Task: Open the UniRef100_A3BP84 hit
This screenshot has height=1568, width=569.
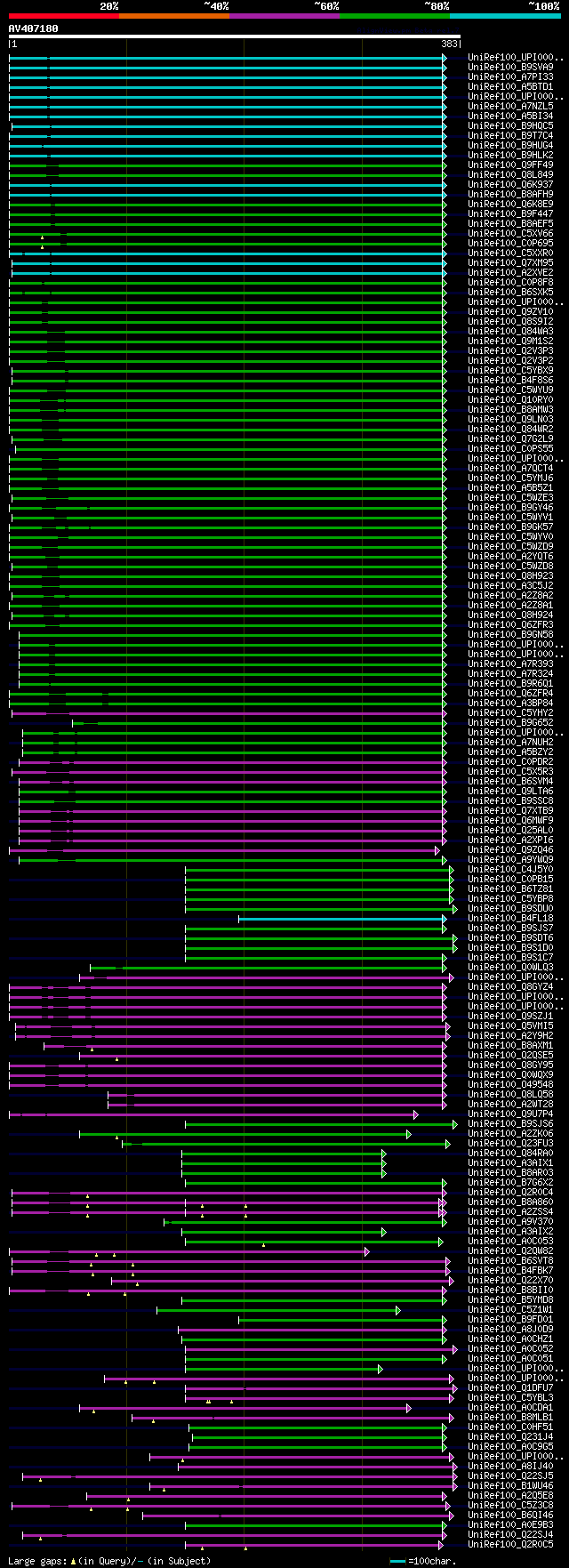Action: click(x=510, y=703)
